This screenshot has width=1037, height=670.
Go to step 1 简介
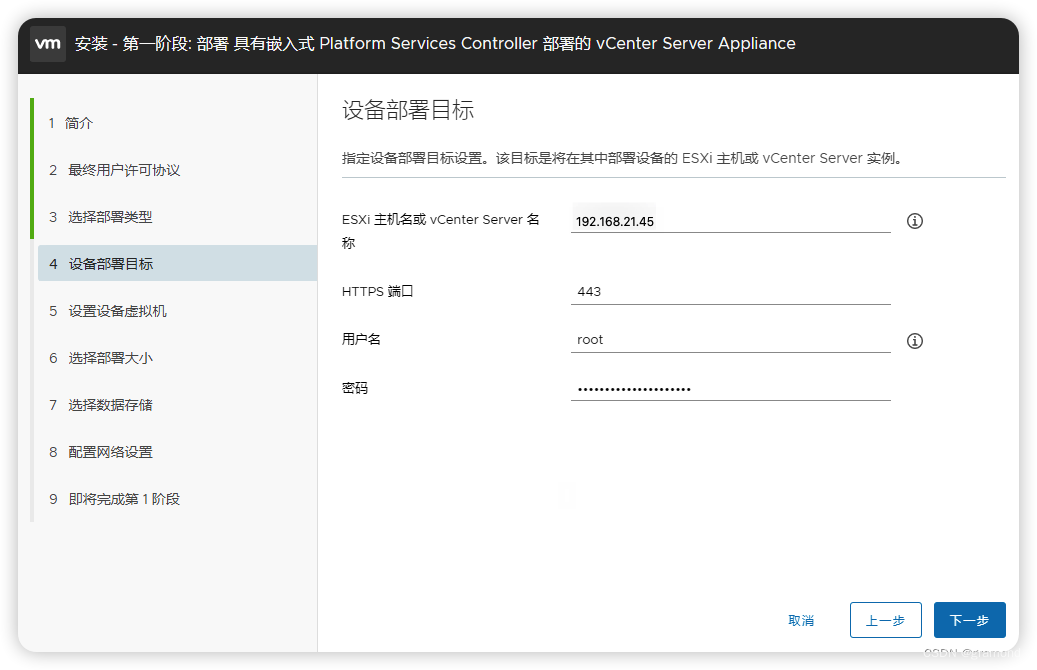(x=71, y=123)
